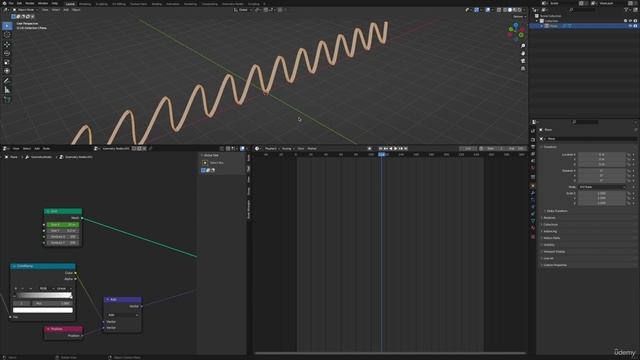
Task: Click the ColorRamp white color swatch
Action: [x=43, y=310]
